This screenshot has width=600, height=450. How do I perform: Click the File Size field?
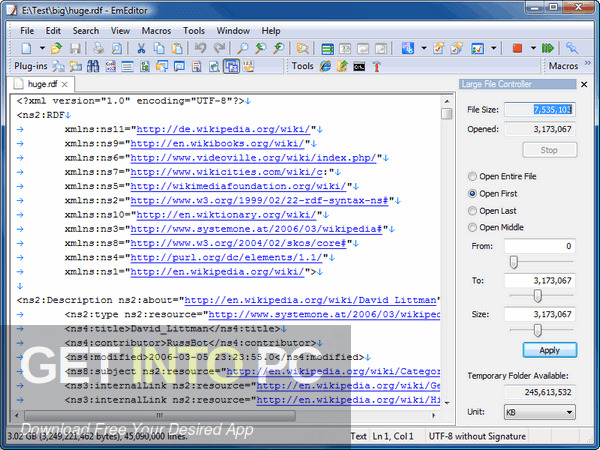pyautogui.click(x=540, y=110)
